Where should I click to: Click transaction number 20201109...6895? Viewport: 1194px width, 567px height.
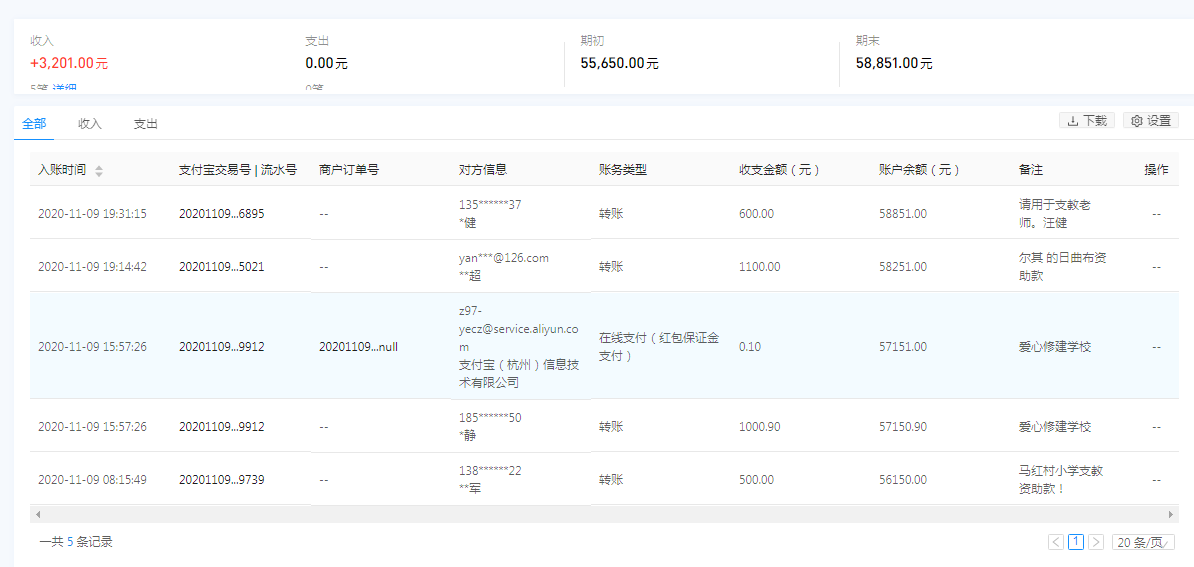coord(221,214)
